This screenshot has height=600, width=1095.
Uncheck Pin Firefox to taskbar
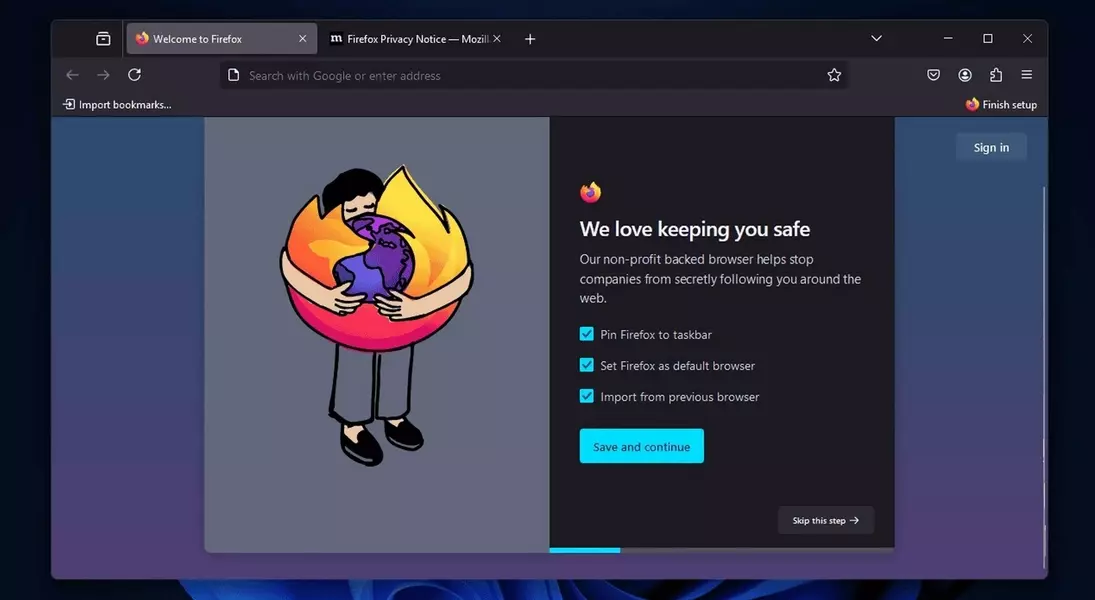(x=587, y=334)
